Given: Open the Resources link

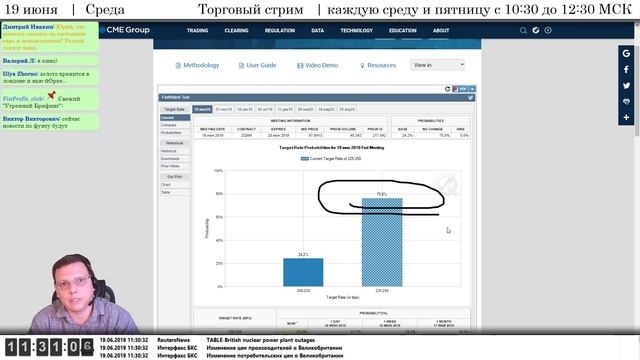Looking at the screenshot, I should click(378, 65).
